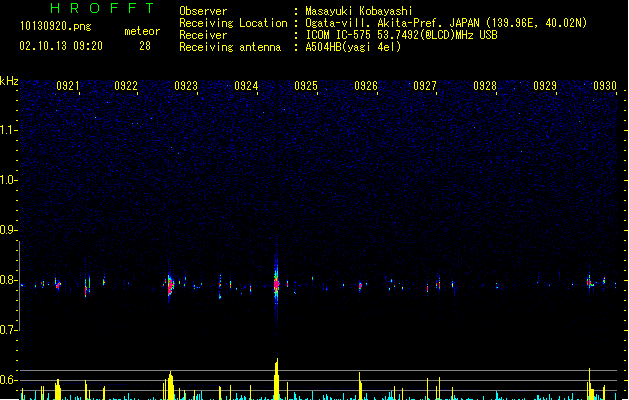Click the bright meteor echo before 0923

[x=170, y=285]
